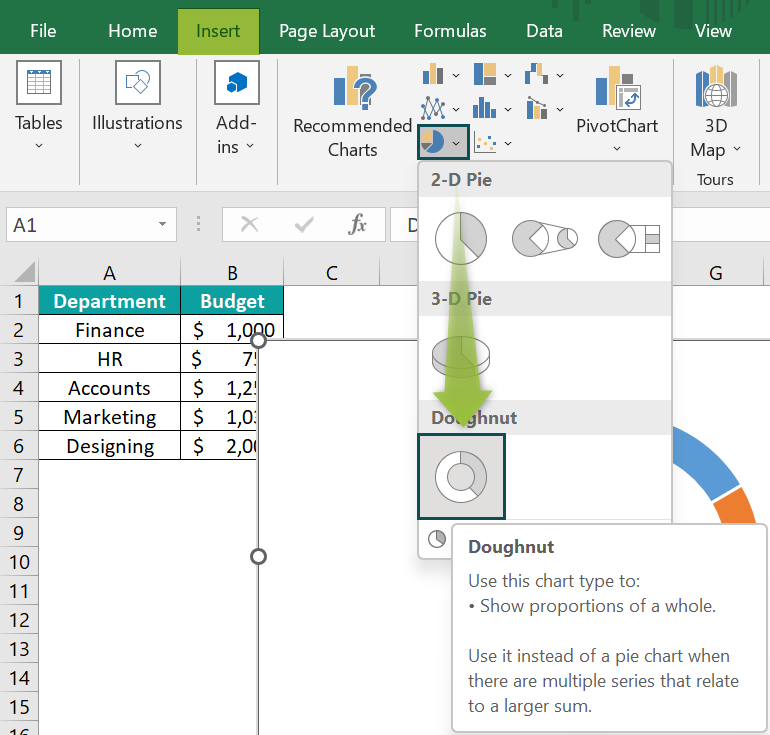Expand the waterfall chart dropdown arrow
Viewport: 770px width, 735px height.
[560, 76]
